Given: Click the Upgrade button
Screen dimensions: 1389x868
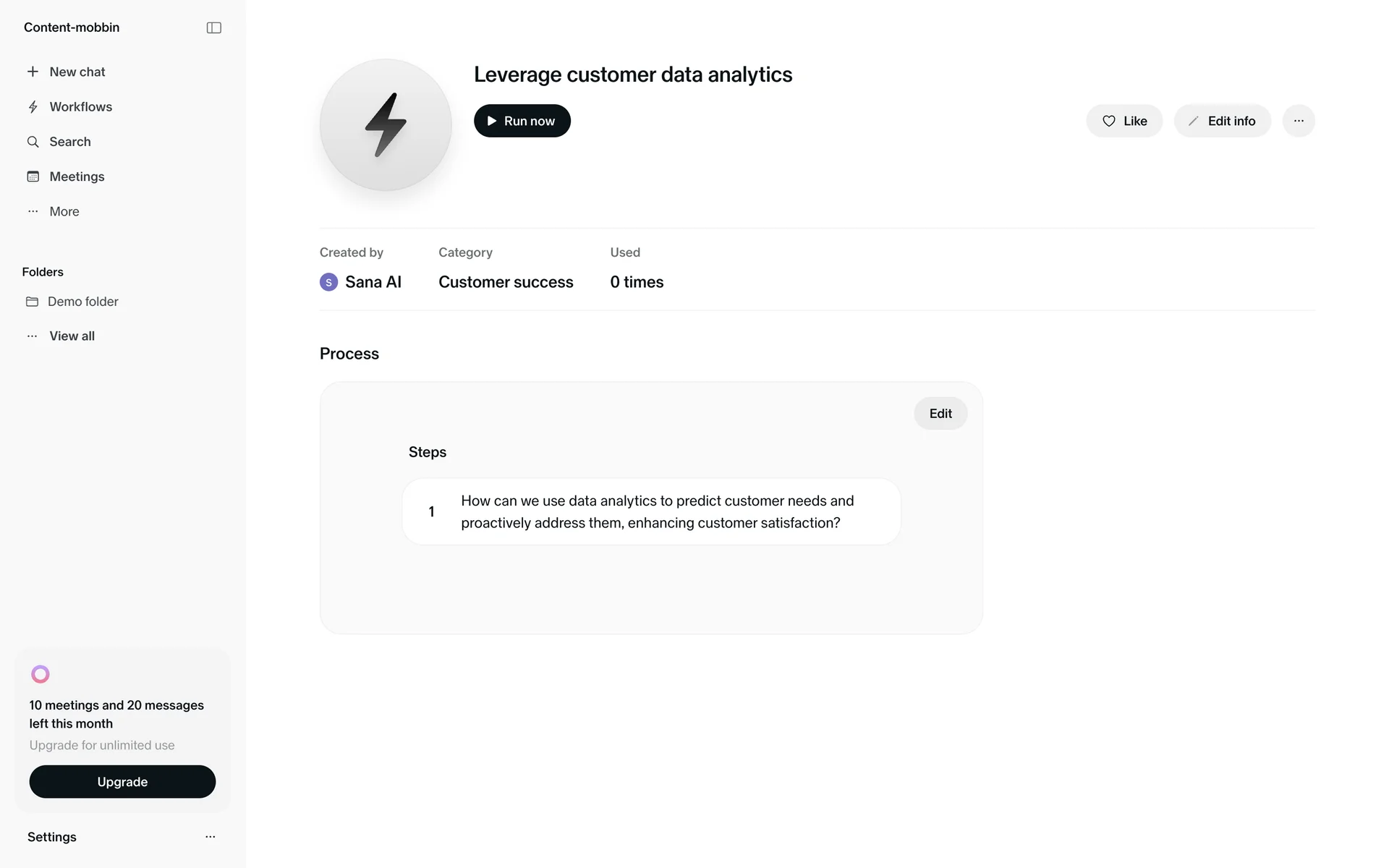Looking at the screenshot, I should tap(122, 782).
